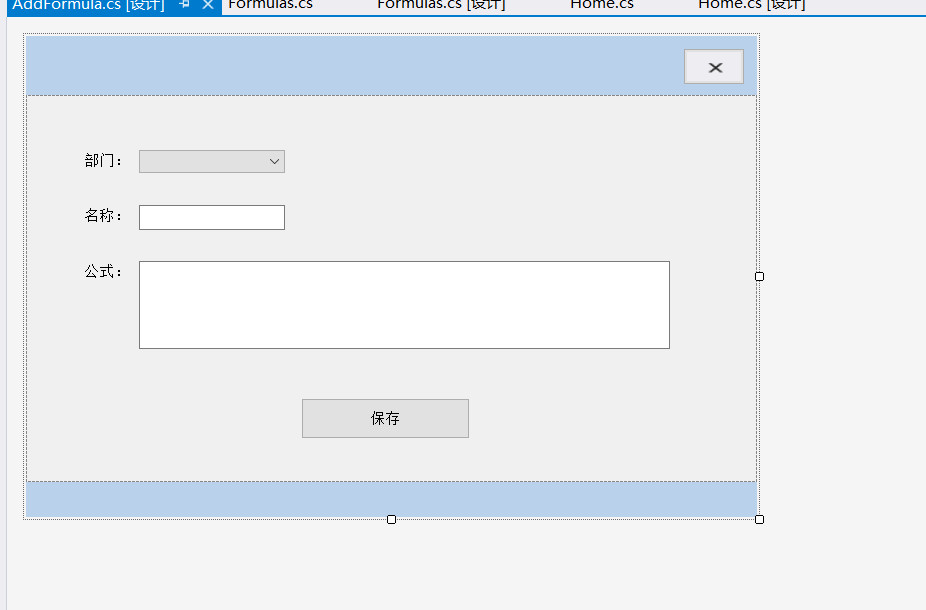Close the AddFormula.cs design tab

[x=208, y=4]
